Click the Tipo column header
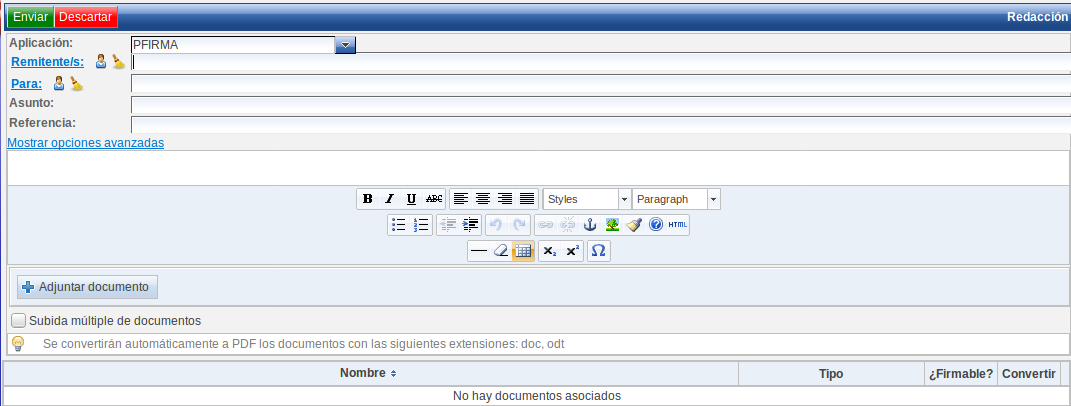The image size is (1071, 406). [831, 374]
